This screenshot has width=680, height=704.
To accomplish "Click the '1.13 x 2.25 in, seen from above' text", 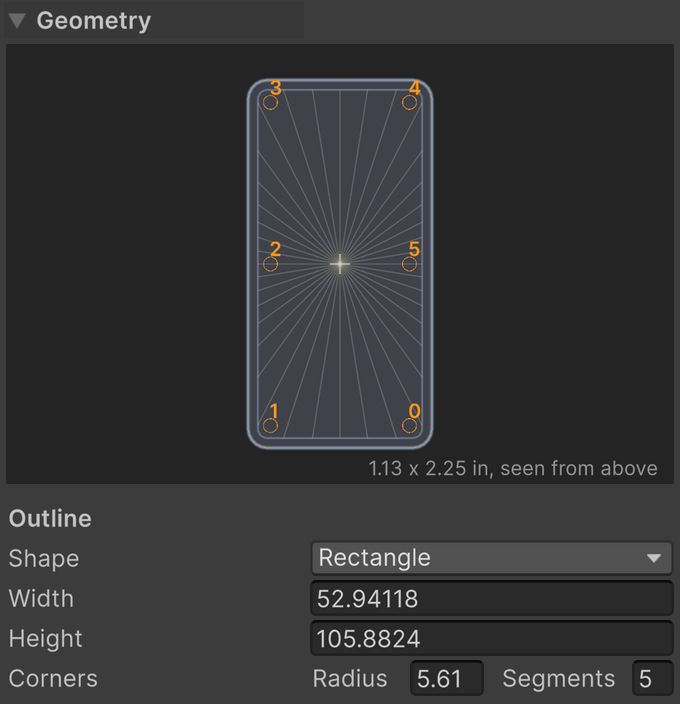I will pos(513,468).
